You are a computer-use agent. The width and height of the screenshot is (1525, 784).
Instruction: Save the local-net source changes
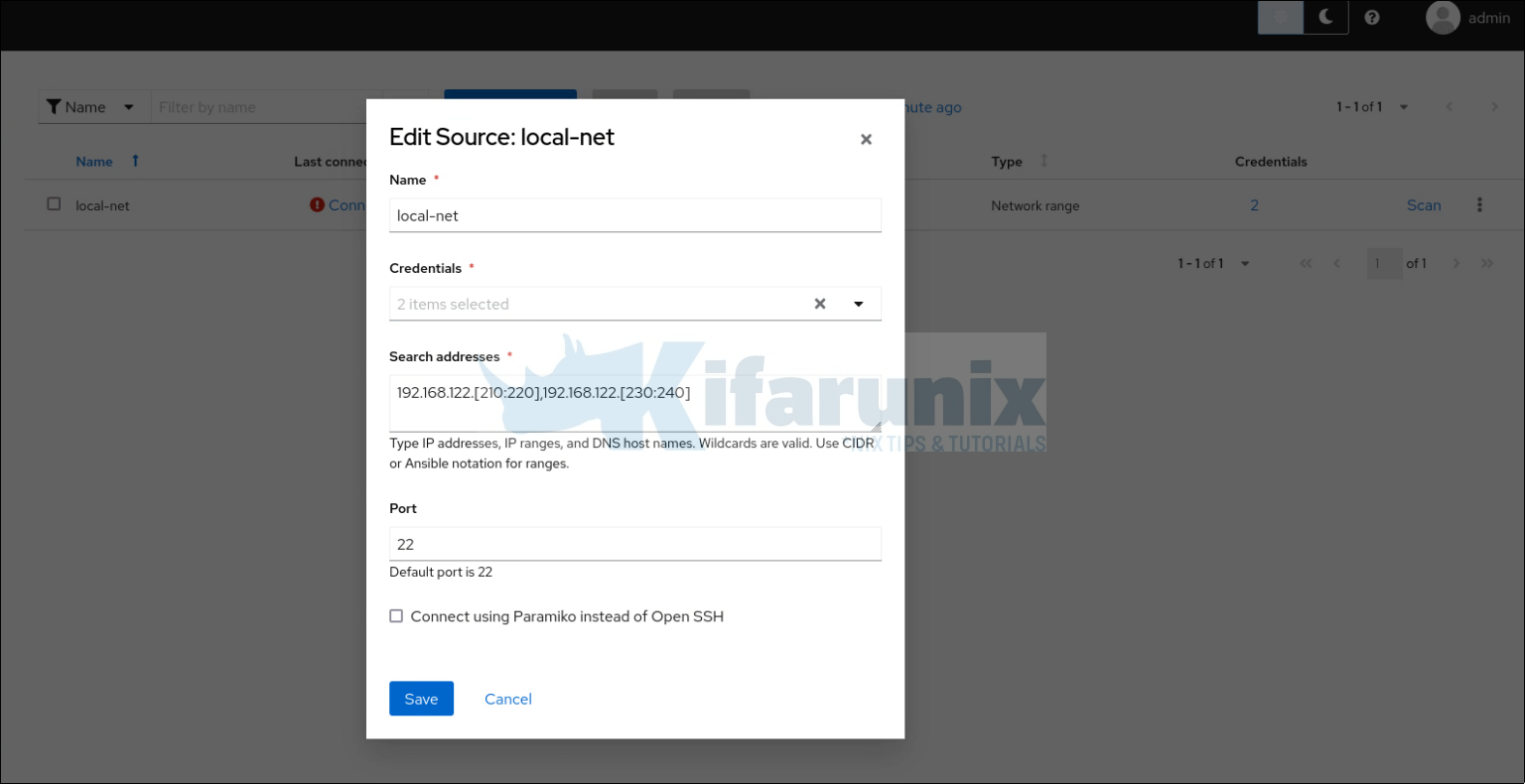click(x=421, y=699)
